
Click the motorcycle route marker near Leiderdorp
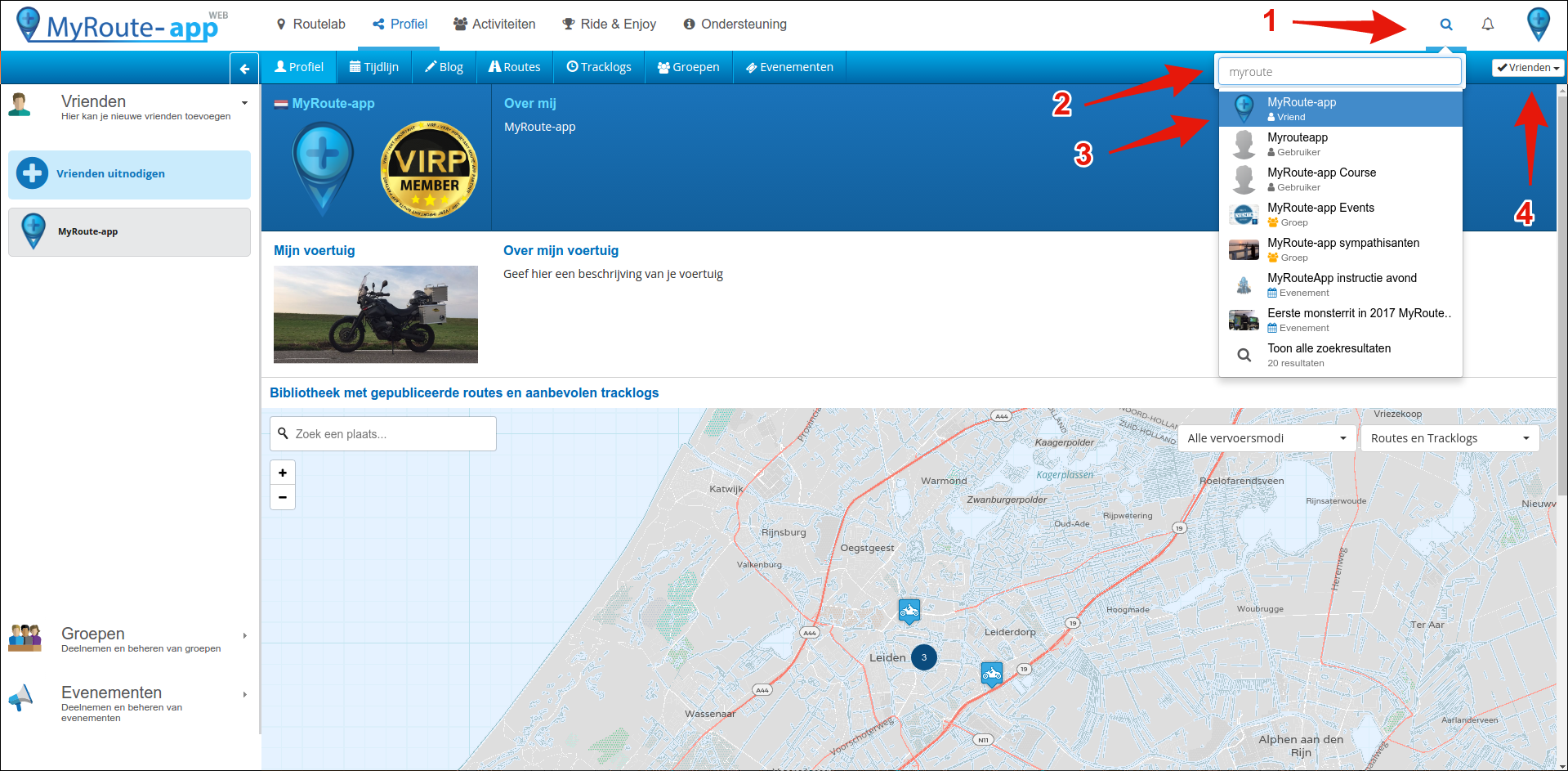991,675
